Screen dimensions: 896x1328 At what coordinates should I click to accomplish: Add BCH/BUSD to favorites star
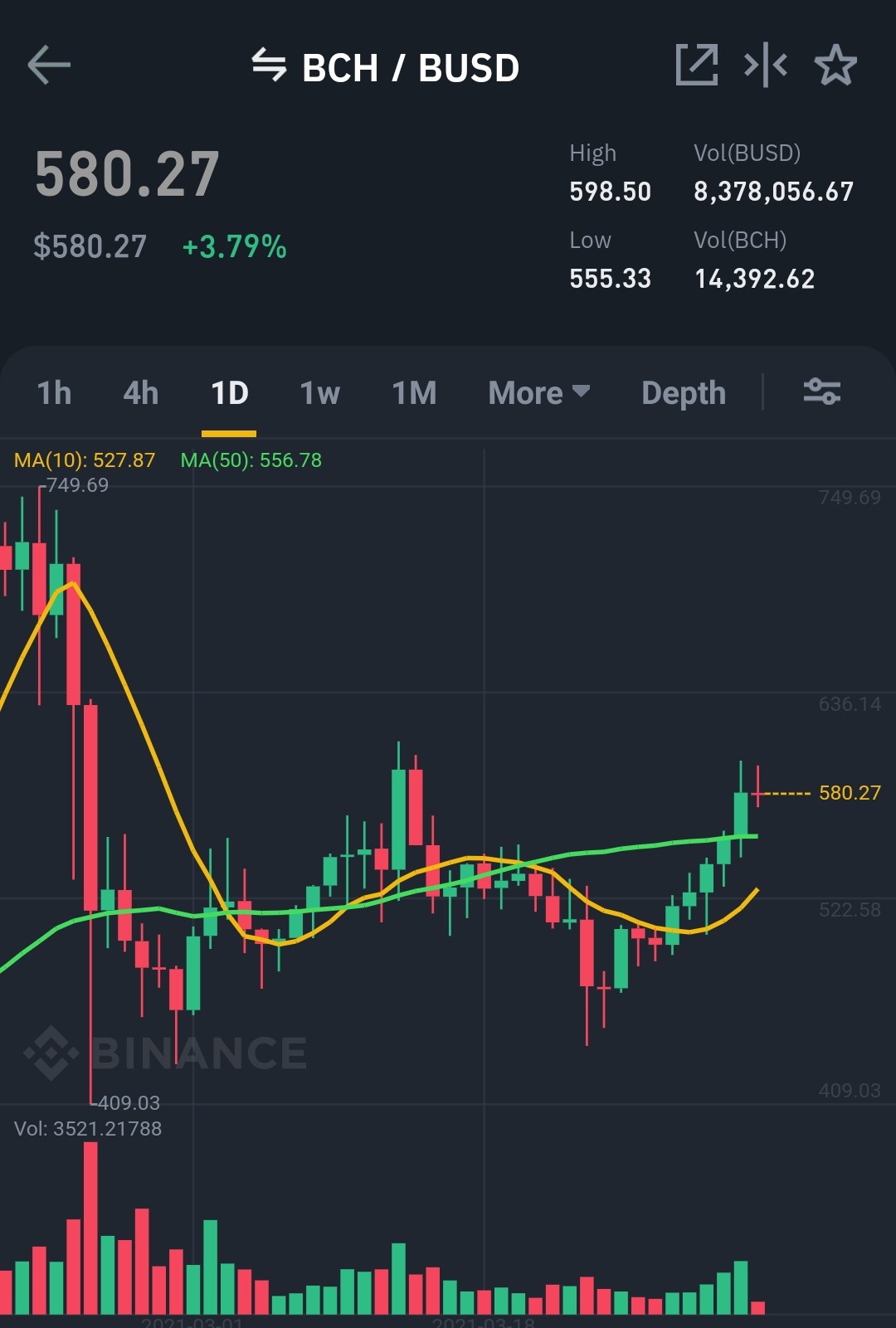[835, 65]
